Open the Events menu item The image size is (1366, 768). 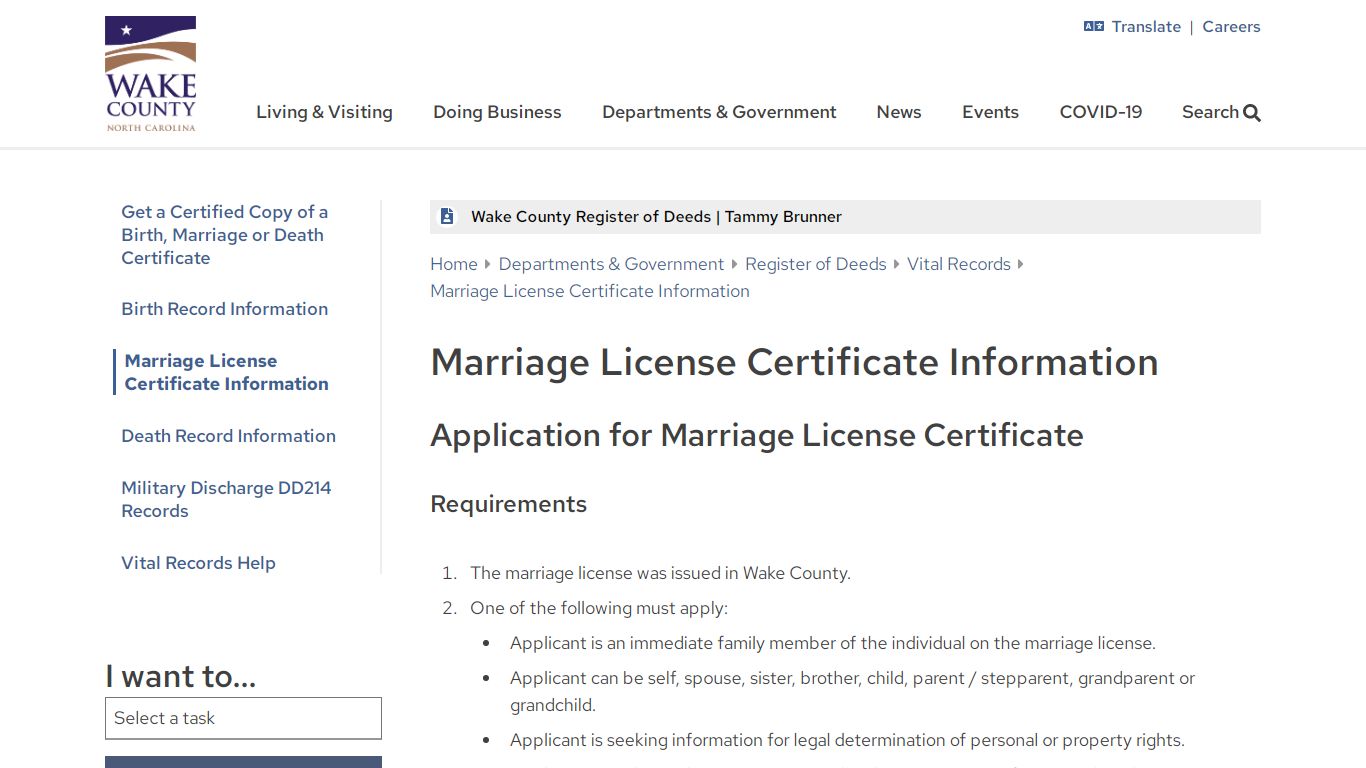pos(990,112)
